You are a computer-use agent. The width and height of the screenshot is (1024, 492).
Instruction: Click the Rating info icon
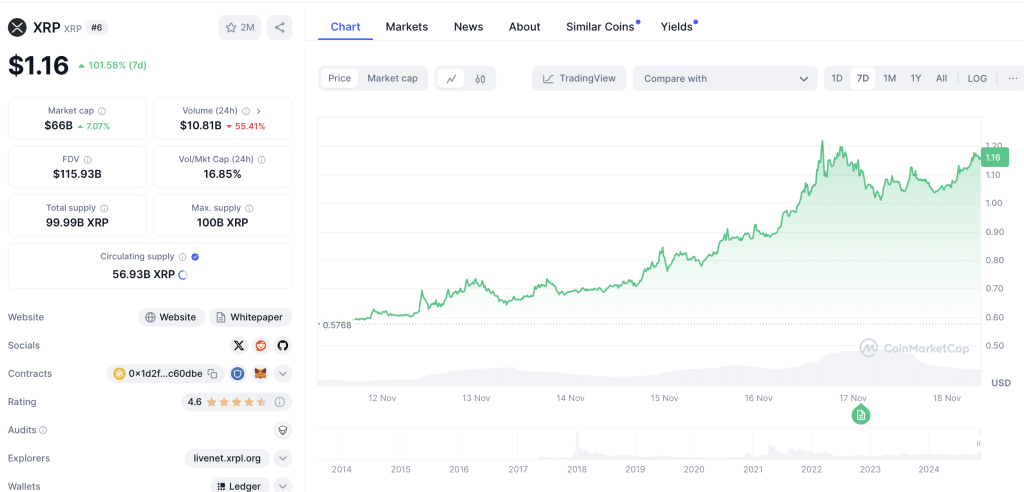(280, 402)
